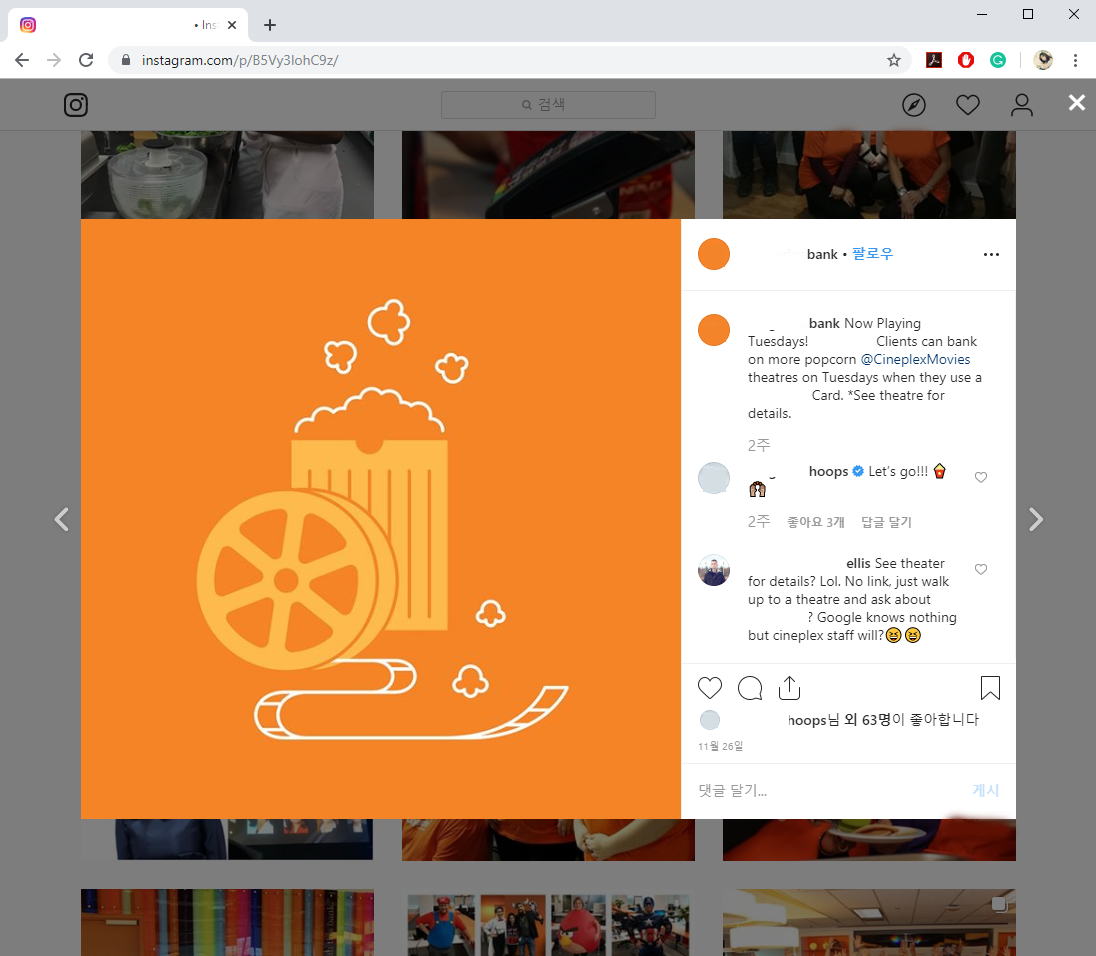Open the ellis commenter avatar
The width and height of the screenshot is (1096, 956).
[714, 570]
